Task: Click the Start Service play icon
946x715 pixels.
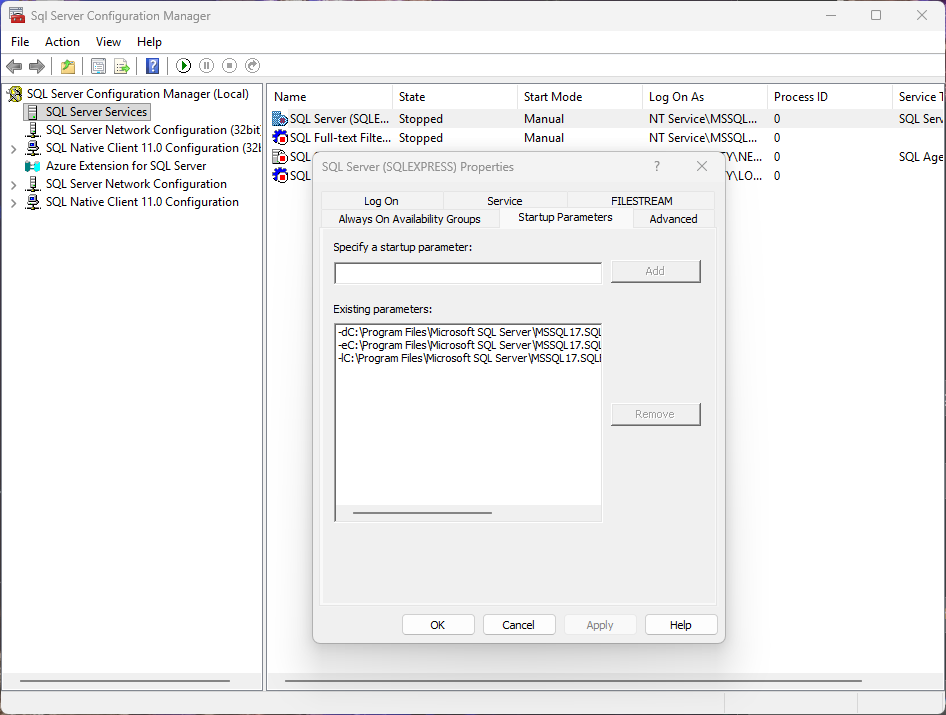Action: pos(183,66)
